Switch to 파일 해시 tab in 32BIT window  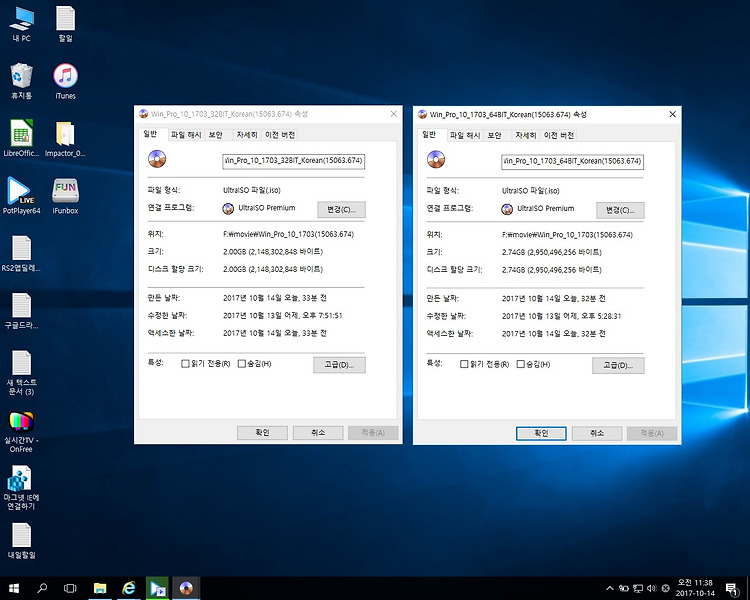(x=186, y=135)
